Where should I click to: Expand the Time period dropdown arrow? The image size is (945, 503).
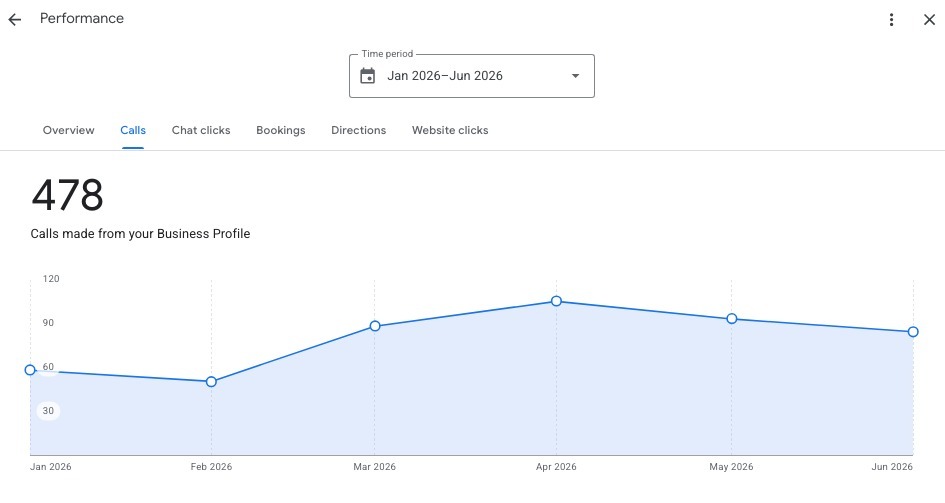click(575, 76)
